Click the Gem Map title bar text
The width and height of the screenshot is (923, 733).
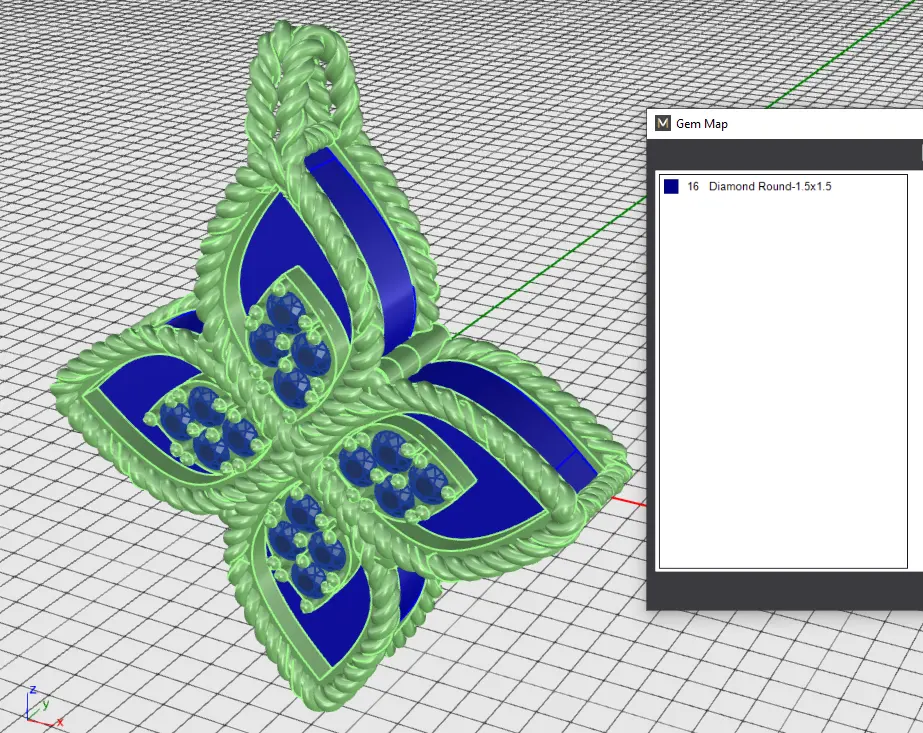tap(702, 124)
